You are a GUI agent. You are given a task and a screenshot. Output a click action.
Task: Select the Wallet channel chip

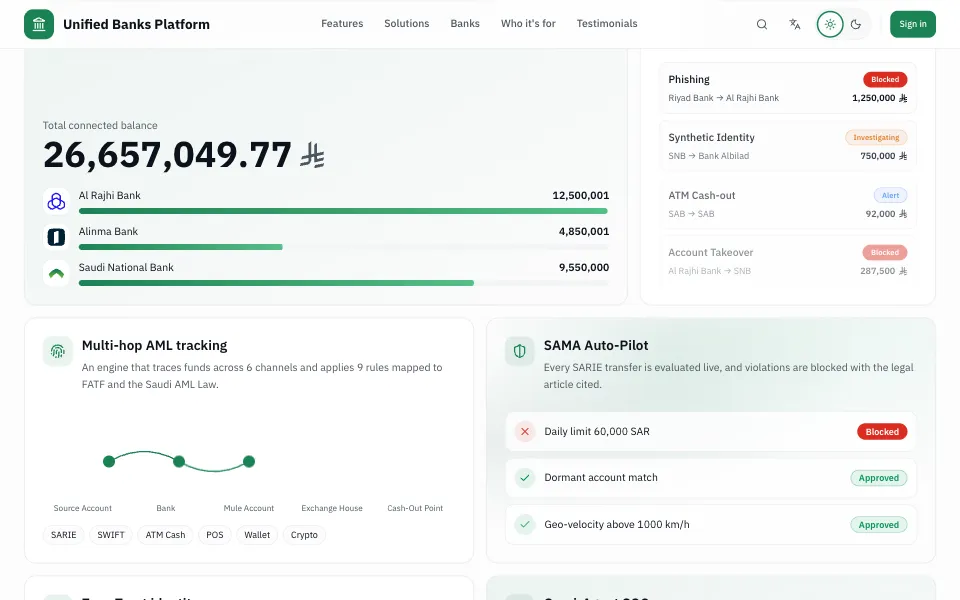coord(257,535)
